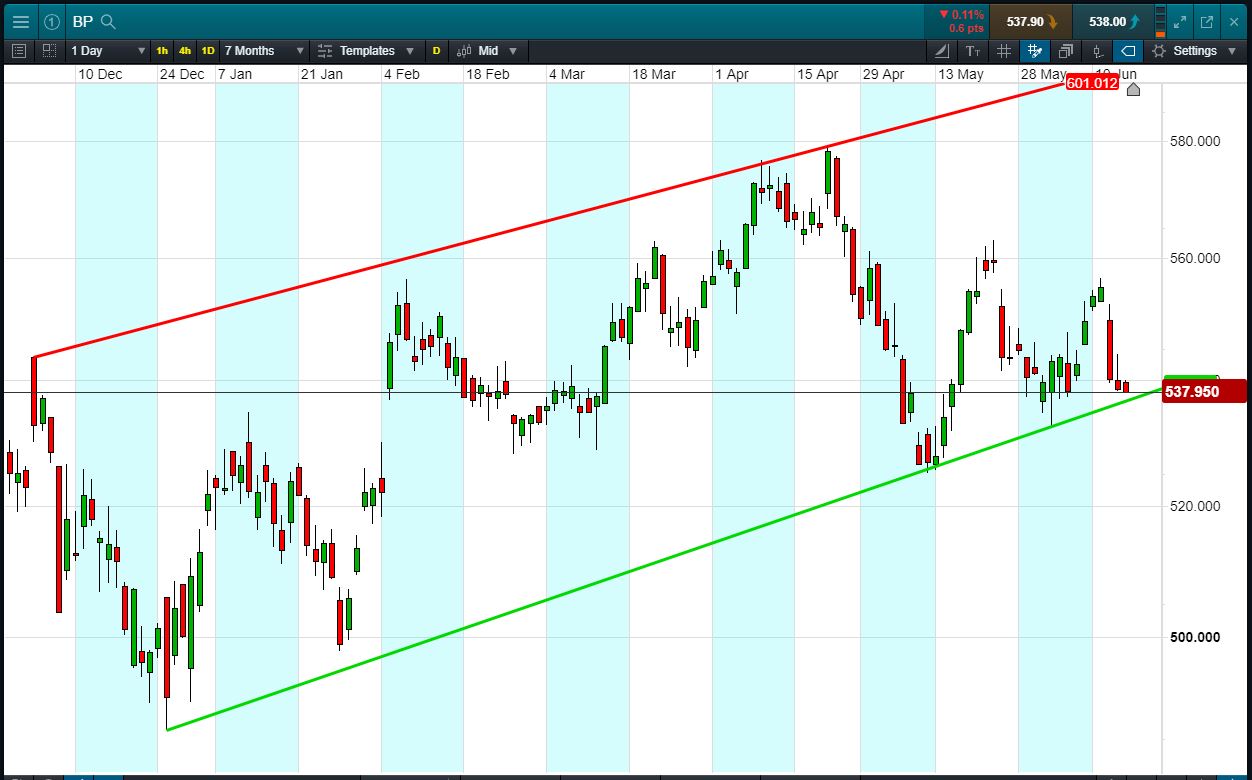Expand the chart to full screen
The height and width of the screenshot is (780, 1252).
tap(1180, 21)
